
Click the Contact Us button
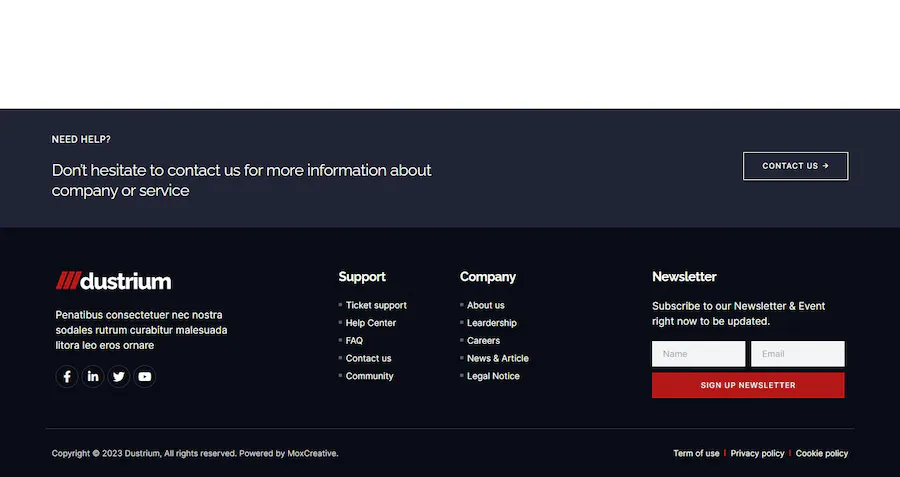(796, 166)
